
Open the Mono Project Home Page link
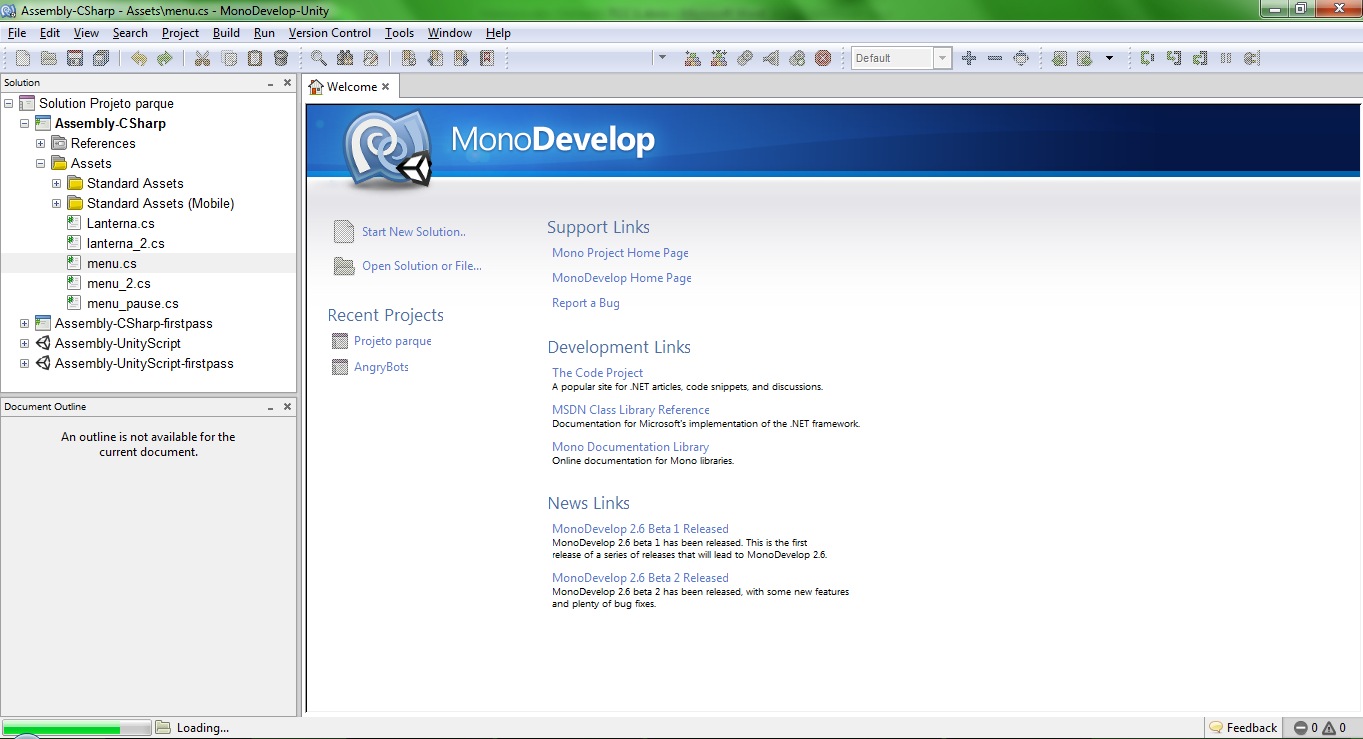[620, 253]
